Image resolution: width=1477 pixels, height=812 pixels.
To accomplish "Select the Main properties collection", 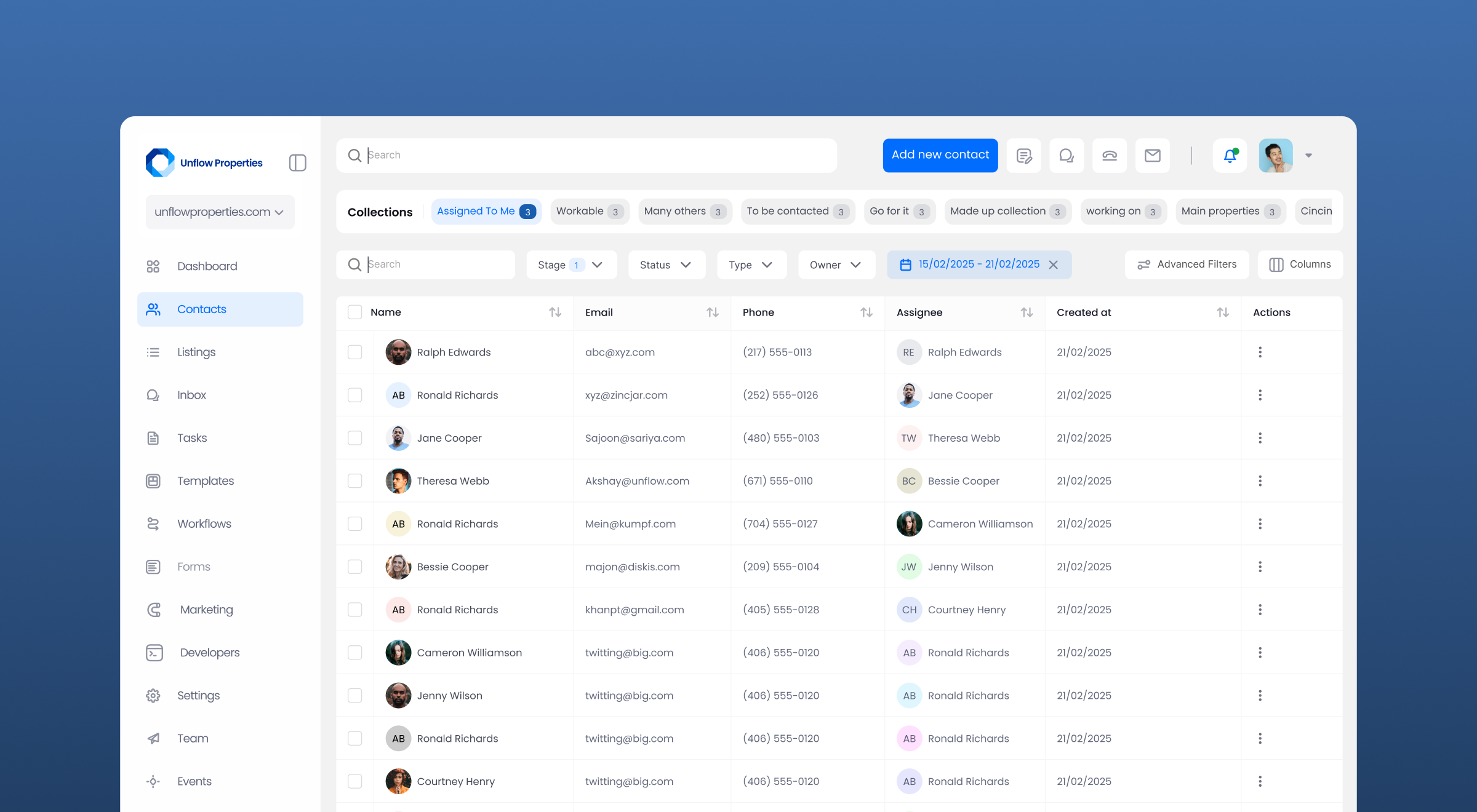I will pos(1230,212).
